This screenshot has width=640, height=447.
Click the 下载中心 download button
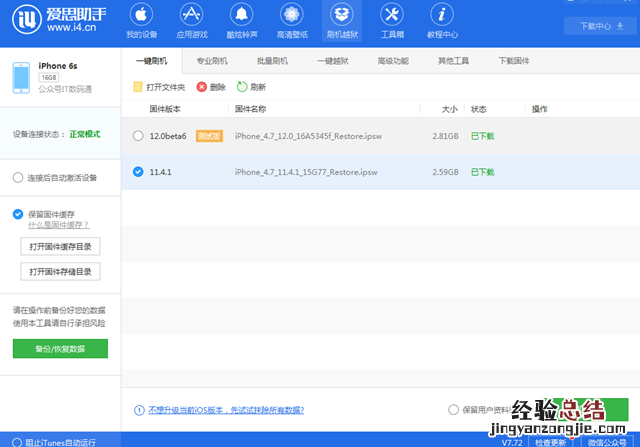(600, 26)
